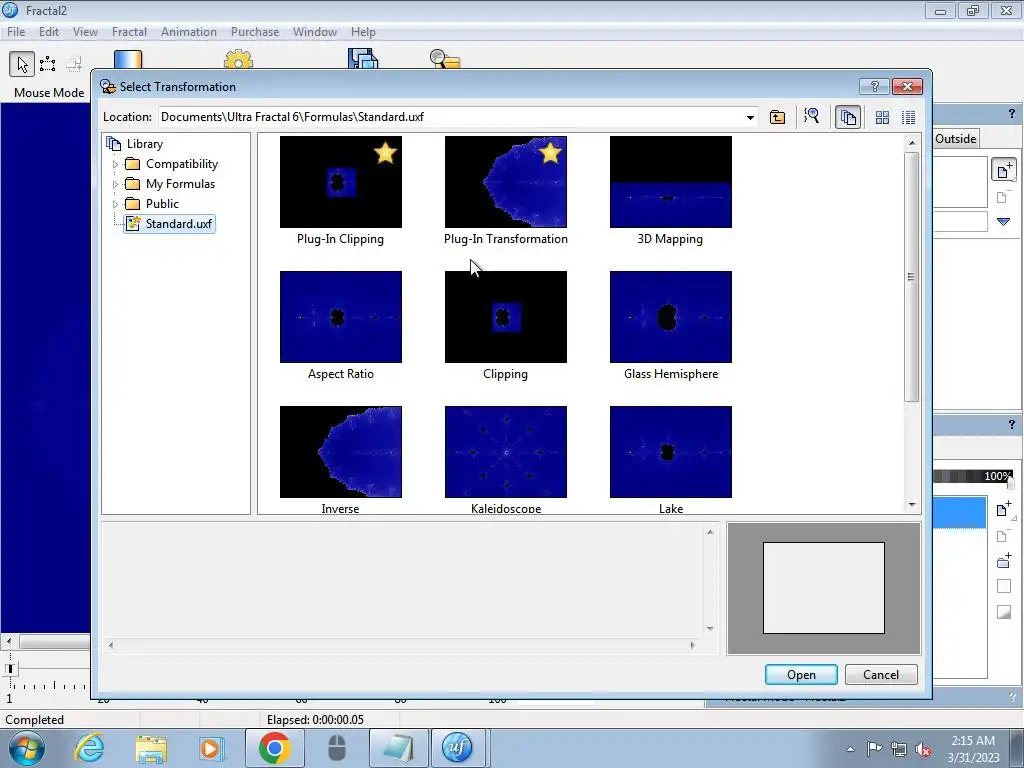Image resolution: width=1024 pixels, height=768 pixels.
Task: Open the File menu
Action: tap(16, 32)
